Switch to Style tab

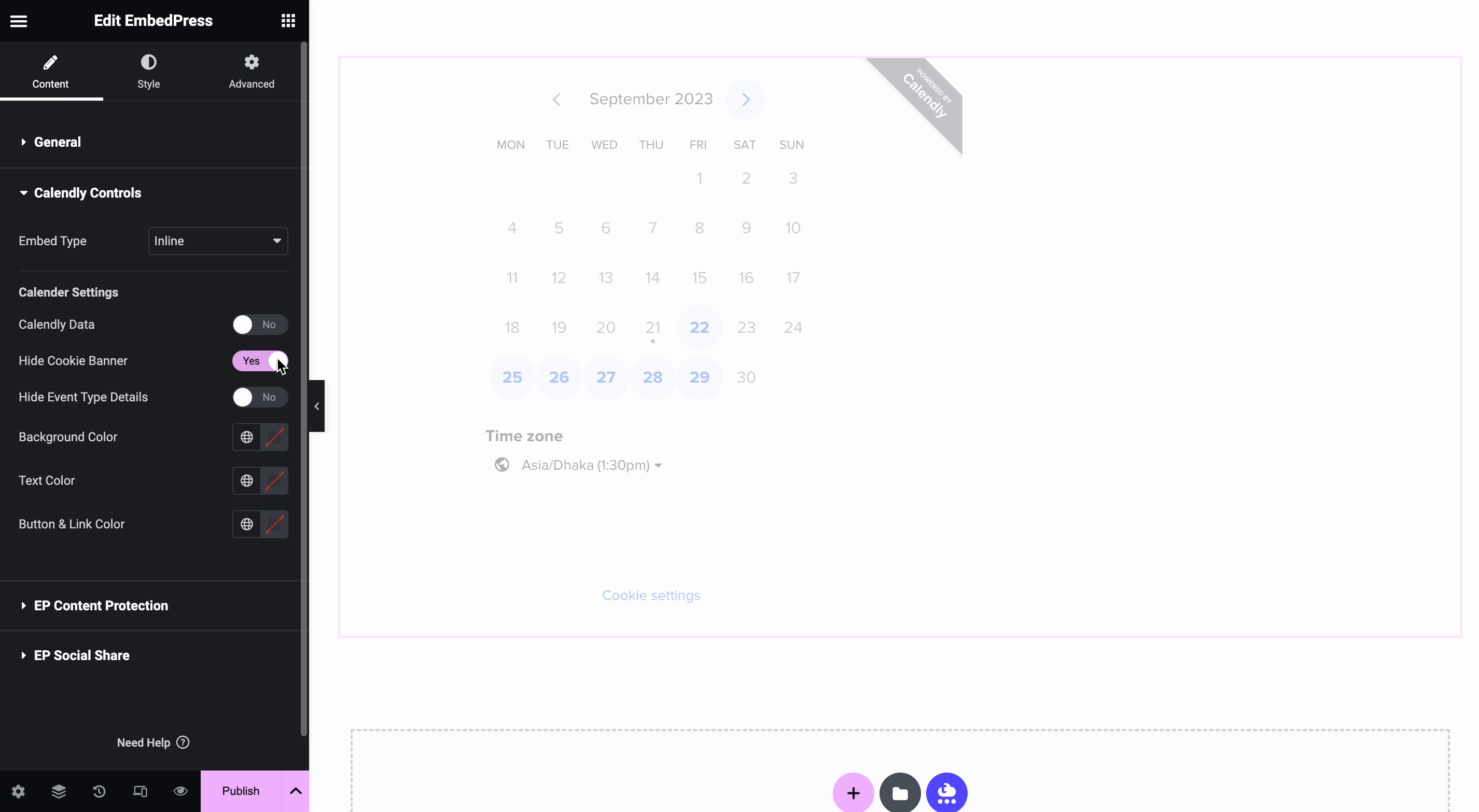(148, 70)
